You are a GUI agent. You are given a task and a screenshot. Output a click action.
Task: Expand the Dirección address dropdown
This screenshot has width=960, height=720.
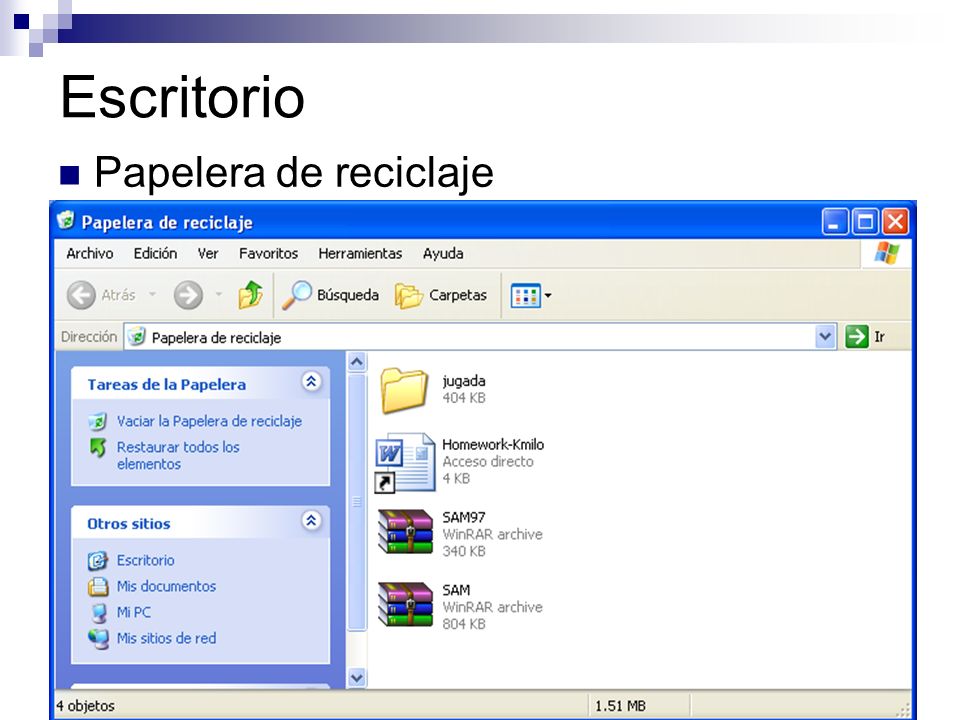(825, 336)
